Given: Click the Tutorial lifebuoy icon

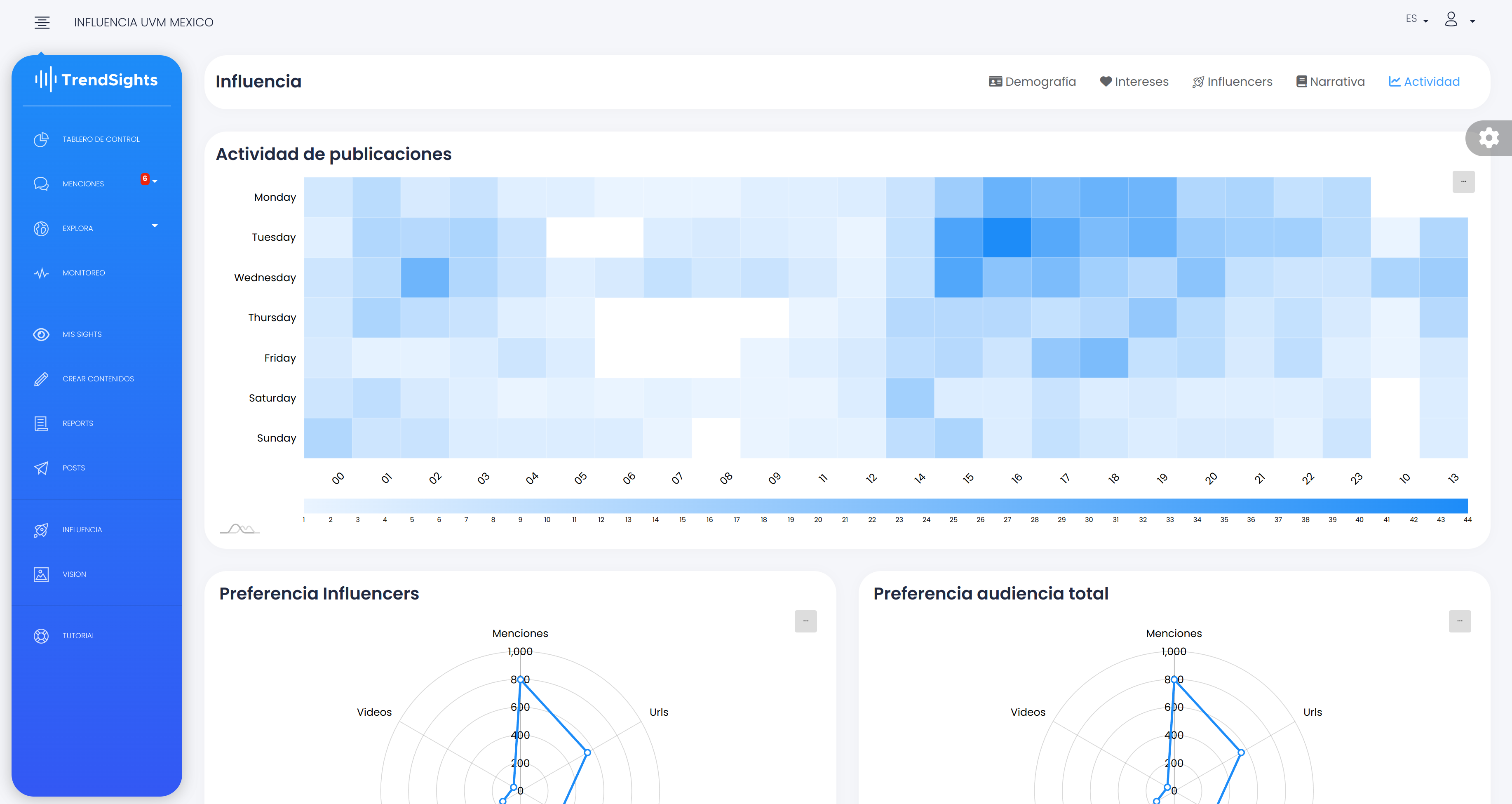Looking at the screenshot, I should click(41, 635).
